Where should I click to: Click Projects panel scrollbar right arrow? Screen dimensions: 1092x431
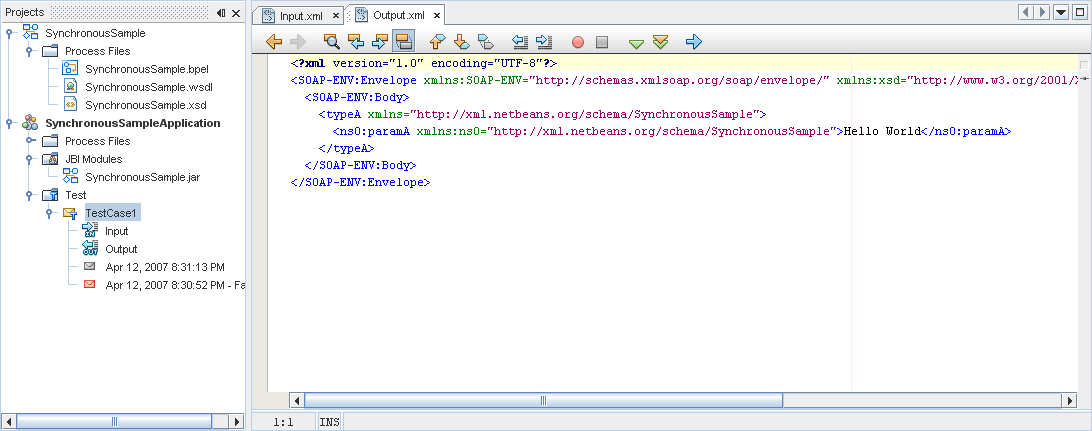237,421
